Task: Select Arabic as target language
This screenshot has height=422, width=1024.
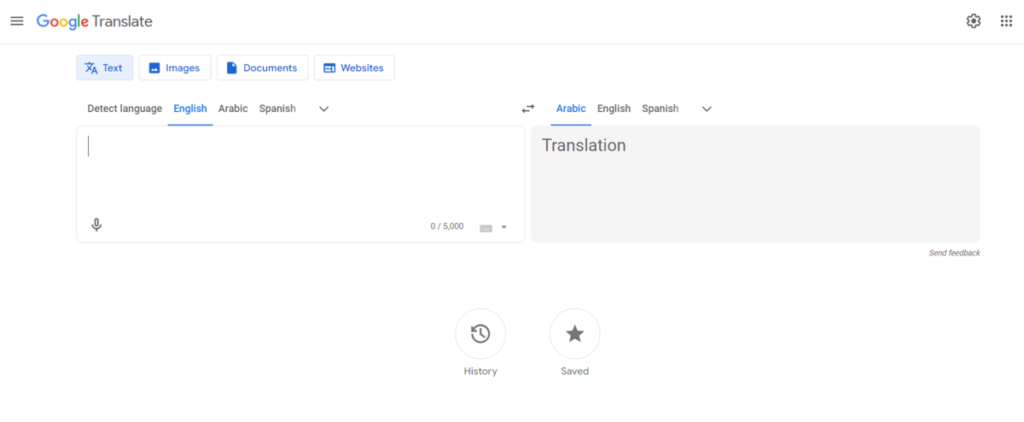Action: click(571, 108)
